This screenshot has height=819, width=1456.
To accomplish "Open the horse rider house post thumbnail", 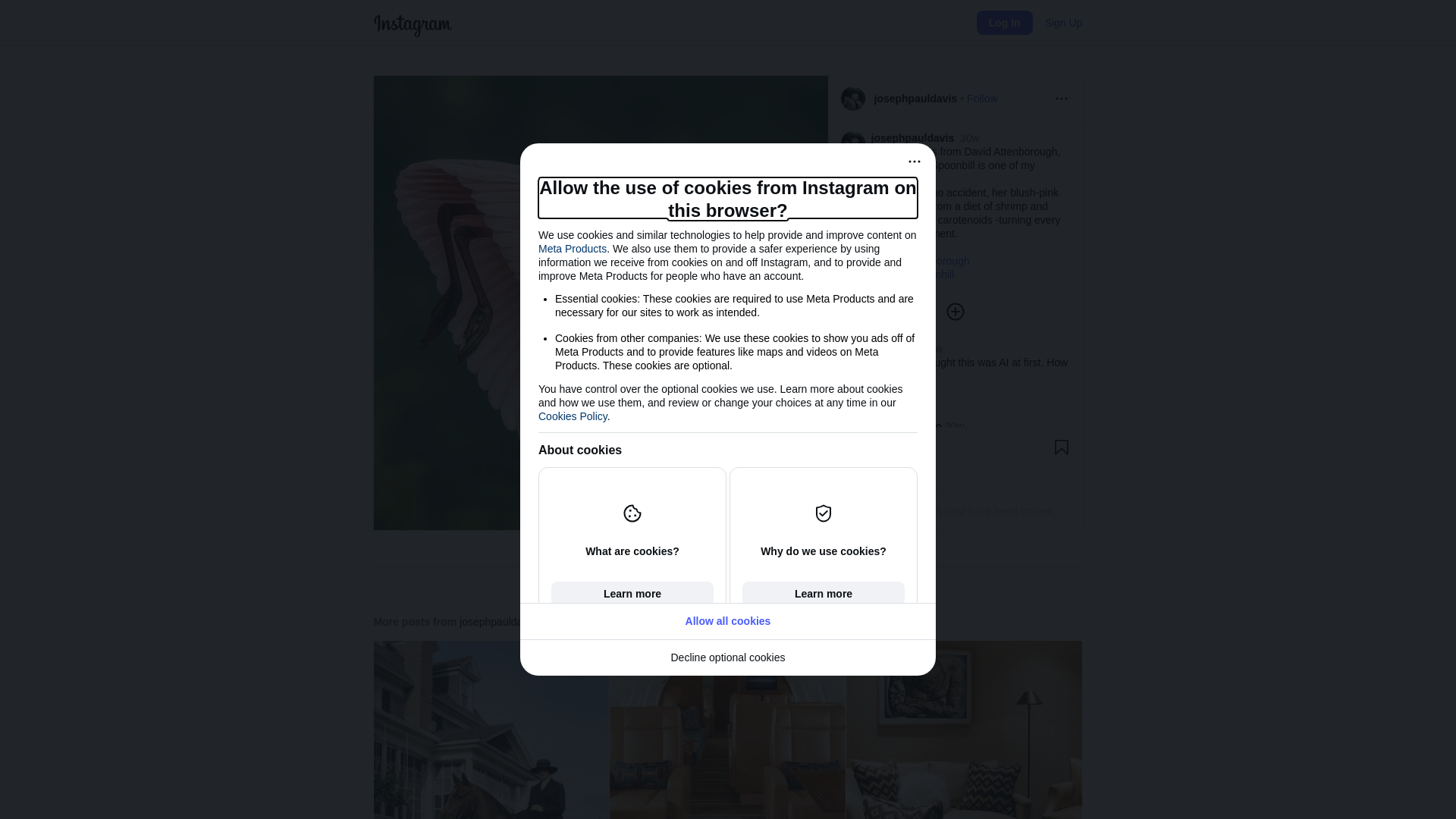I will click(491, 730).
